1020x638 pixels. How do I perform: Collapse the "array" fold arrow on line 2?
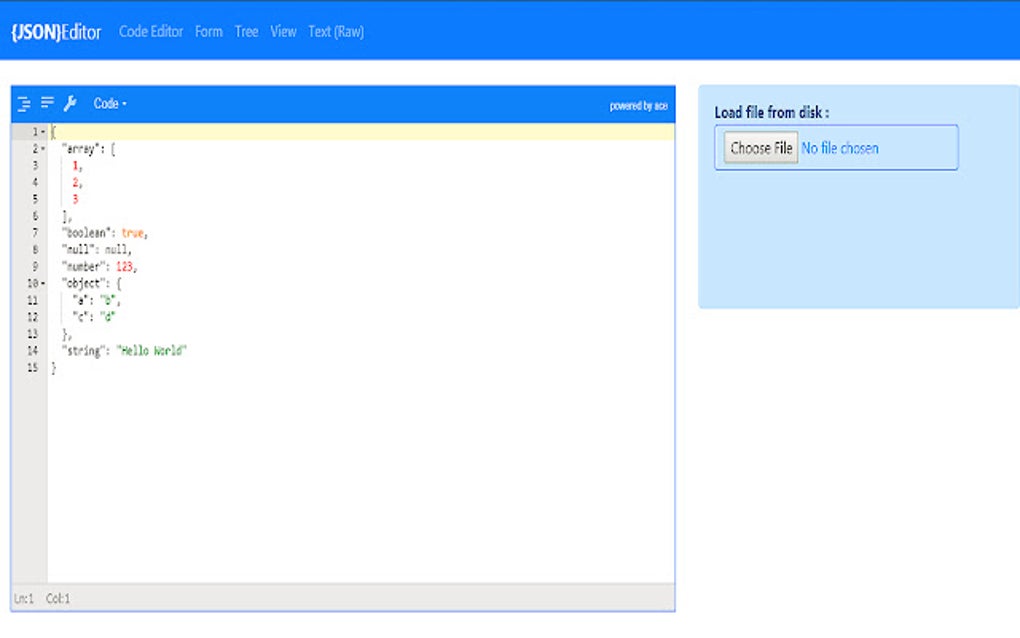(43, 149)
